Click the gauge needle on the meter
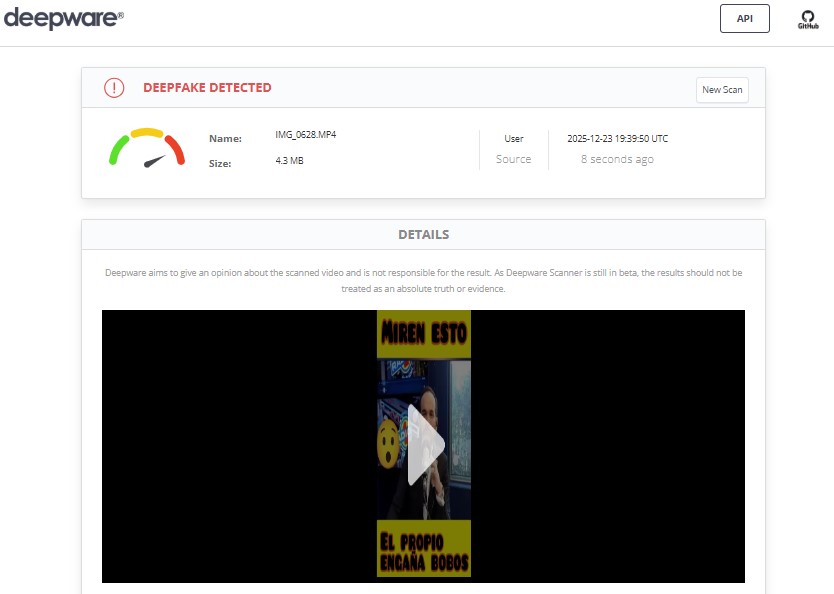This screenshot has width=834, height=594. click(x=154, y=161)
